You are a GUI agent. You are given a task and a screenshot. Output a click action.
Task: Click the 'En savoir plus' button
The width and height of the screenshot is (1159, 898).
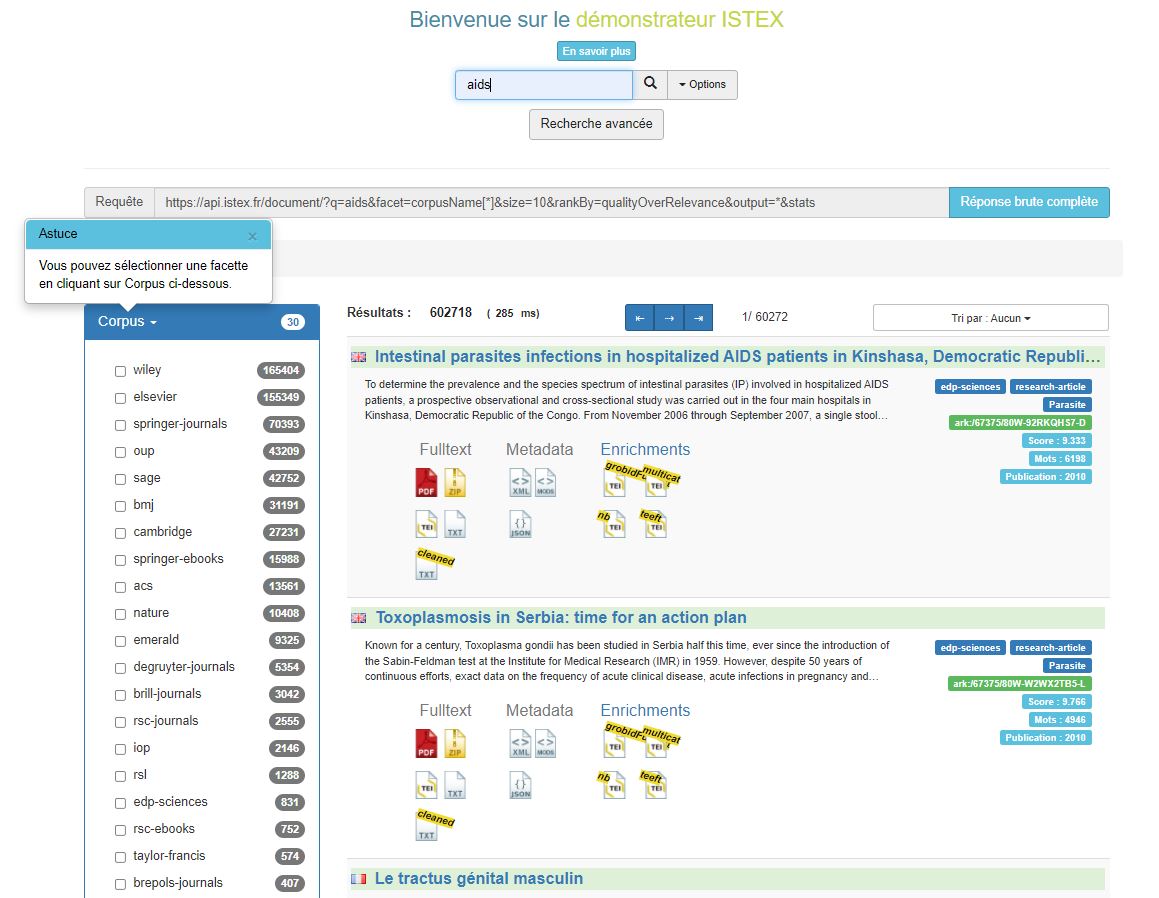[x=597, y=51]
